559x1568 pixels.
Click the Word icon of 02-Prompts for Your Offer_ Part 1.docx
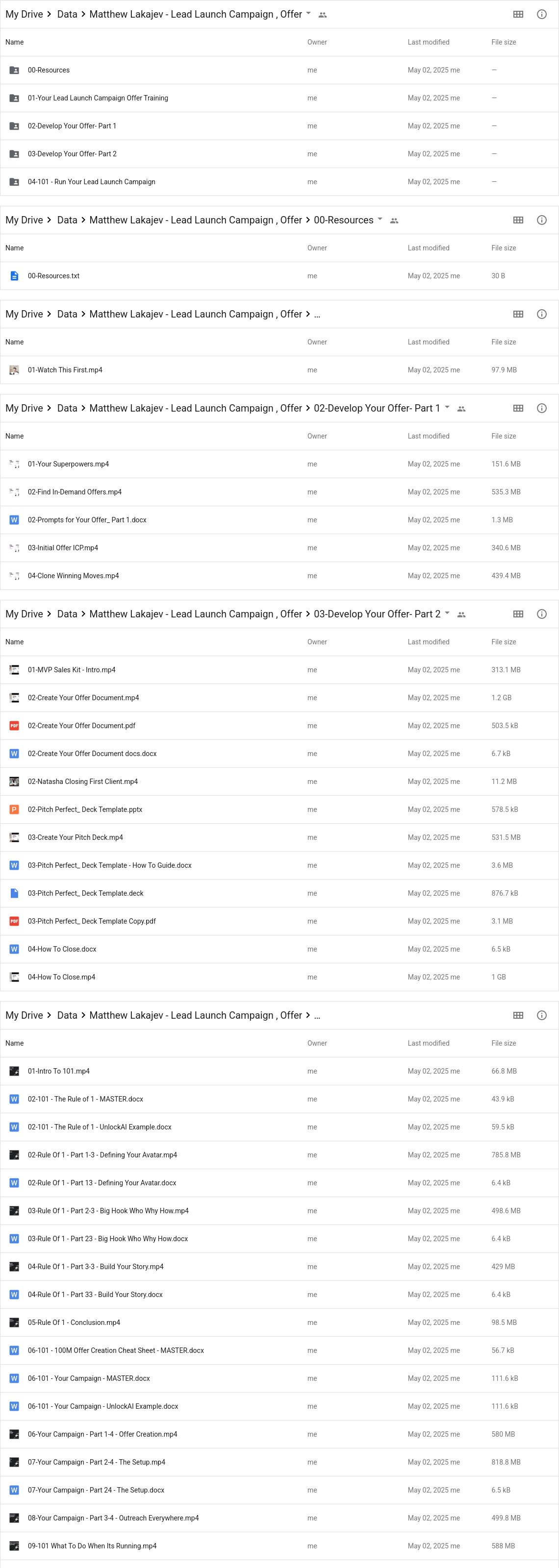pos(14,520)
